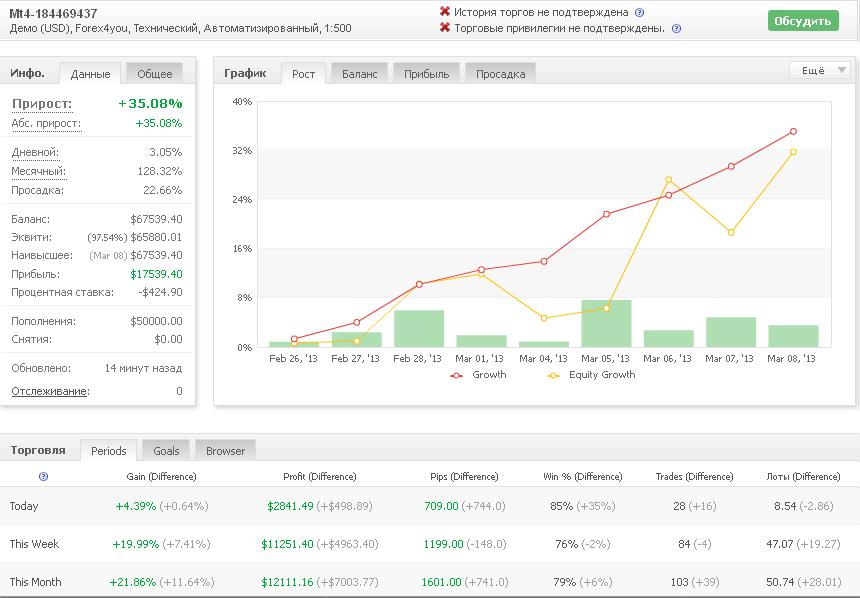This screenshot has height=598, width=860.
Task: Click the monthly value '128.32%'
Action: [x=160, y=171]
